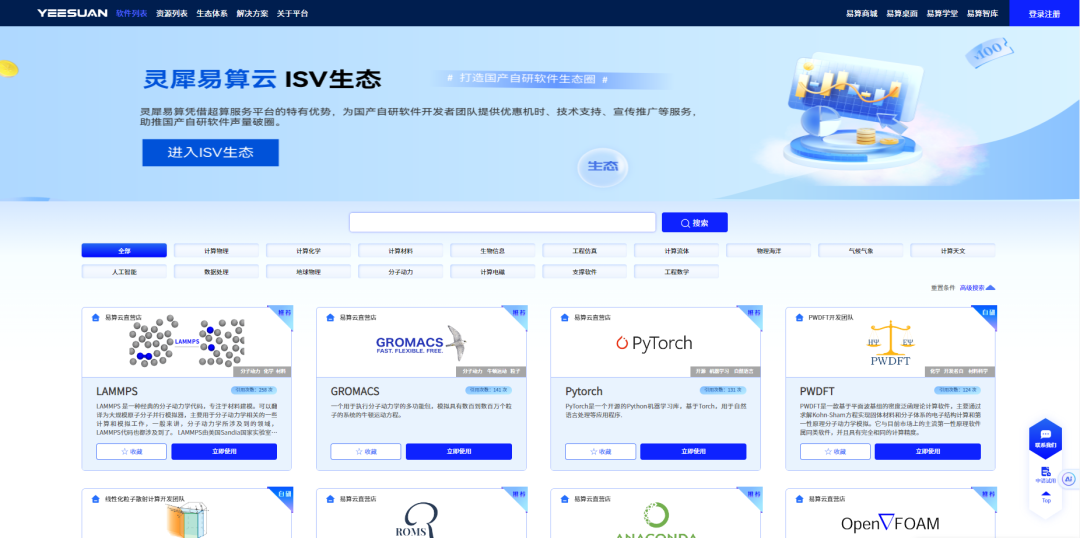
Task: Click the LAMMPS logo thumbnail
Action: pos(187,341)
